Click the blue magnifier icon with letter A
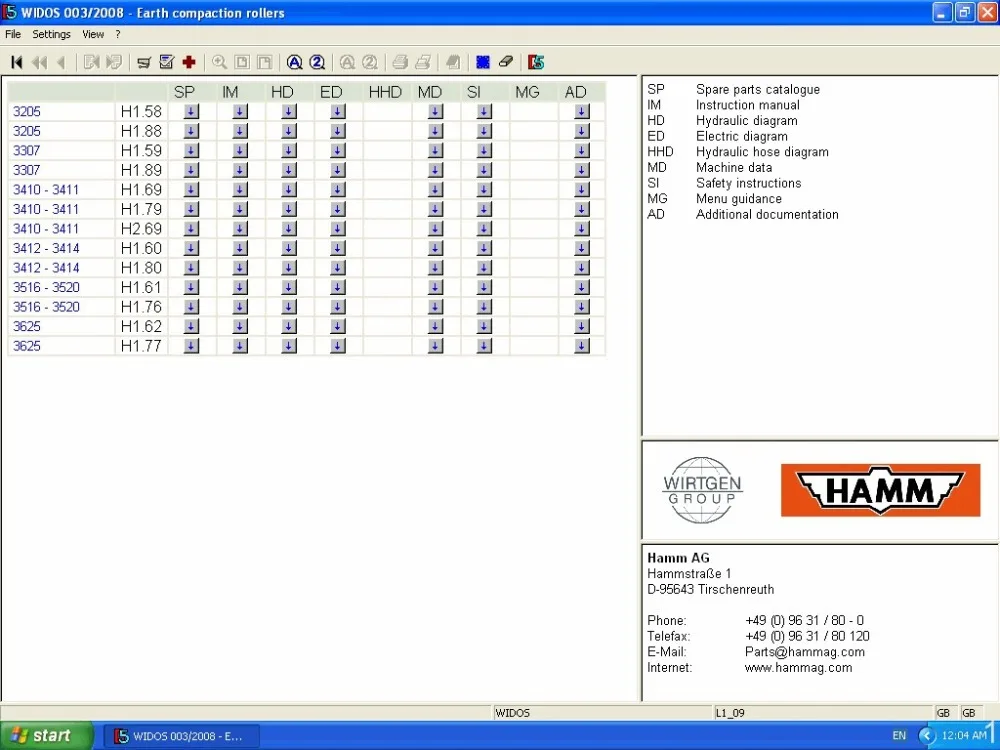This screenshot has height=750, width=1000. 294,62
